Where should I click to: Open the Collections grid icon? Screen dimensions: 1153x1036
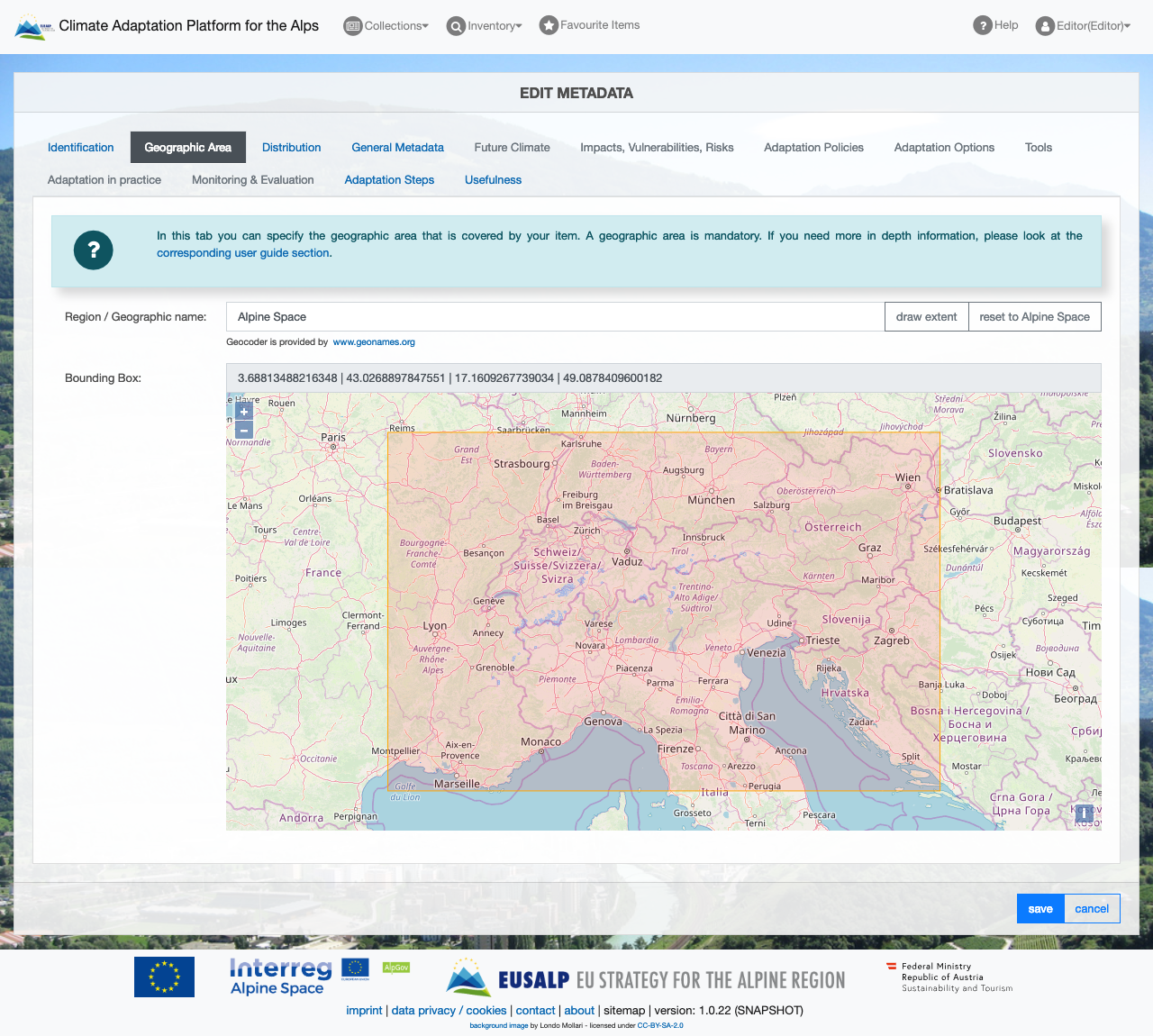[351, 25]
